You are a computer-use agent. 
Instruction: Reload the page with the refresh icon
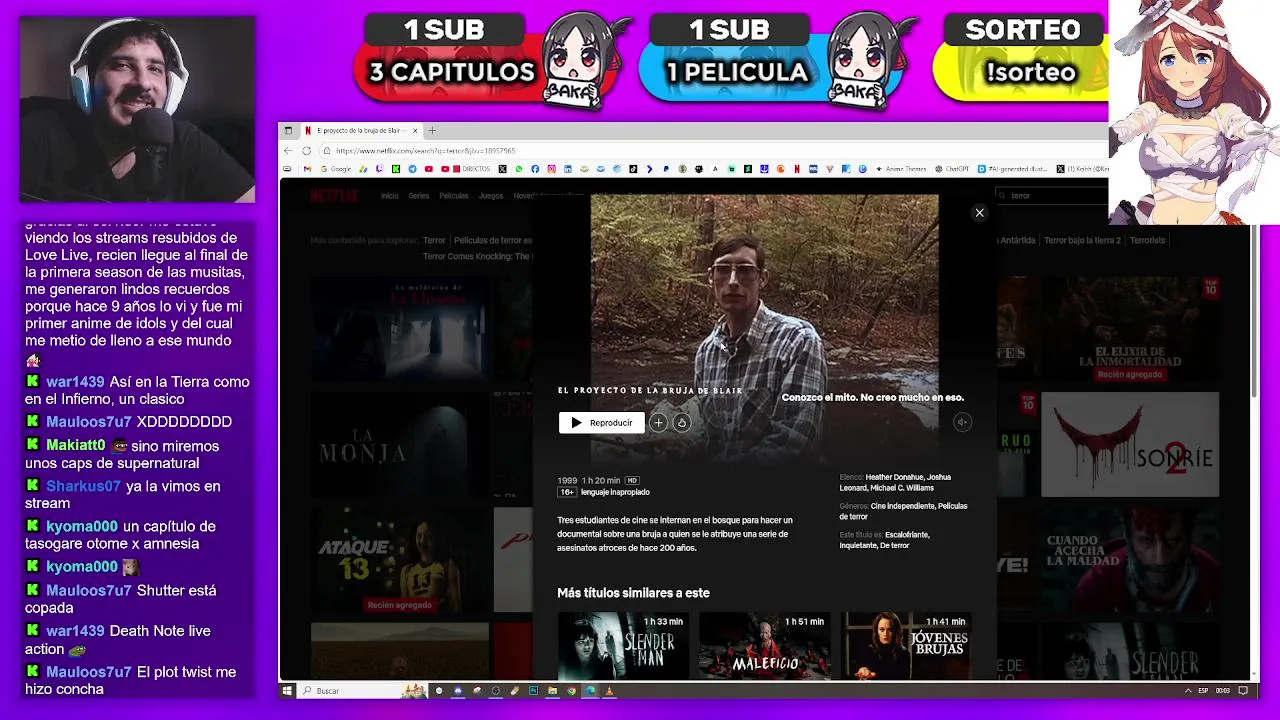[306, 151]
